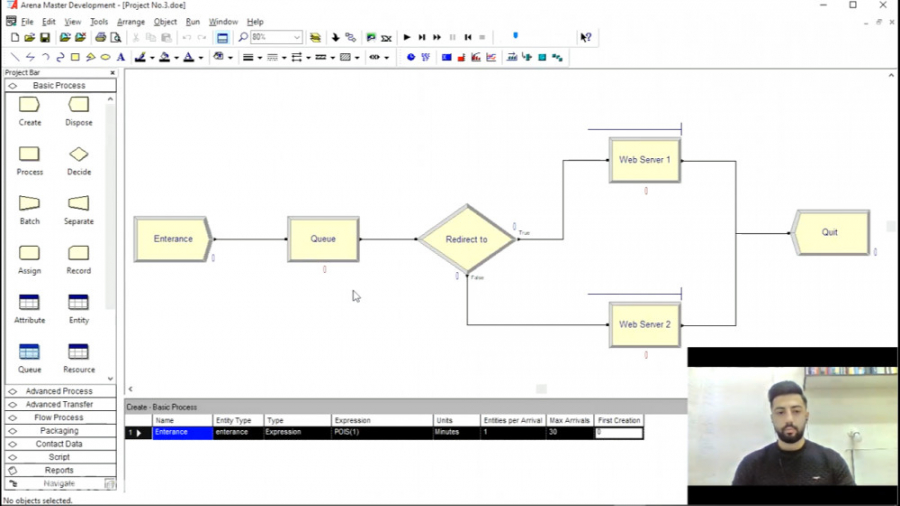900x506 pixels.
Task: Expand the Advanced Process panel
Action: click(x=60, y=391)
